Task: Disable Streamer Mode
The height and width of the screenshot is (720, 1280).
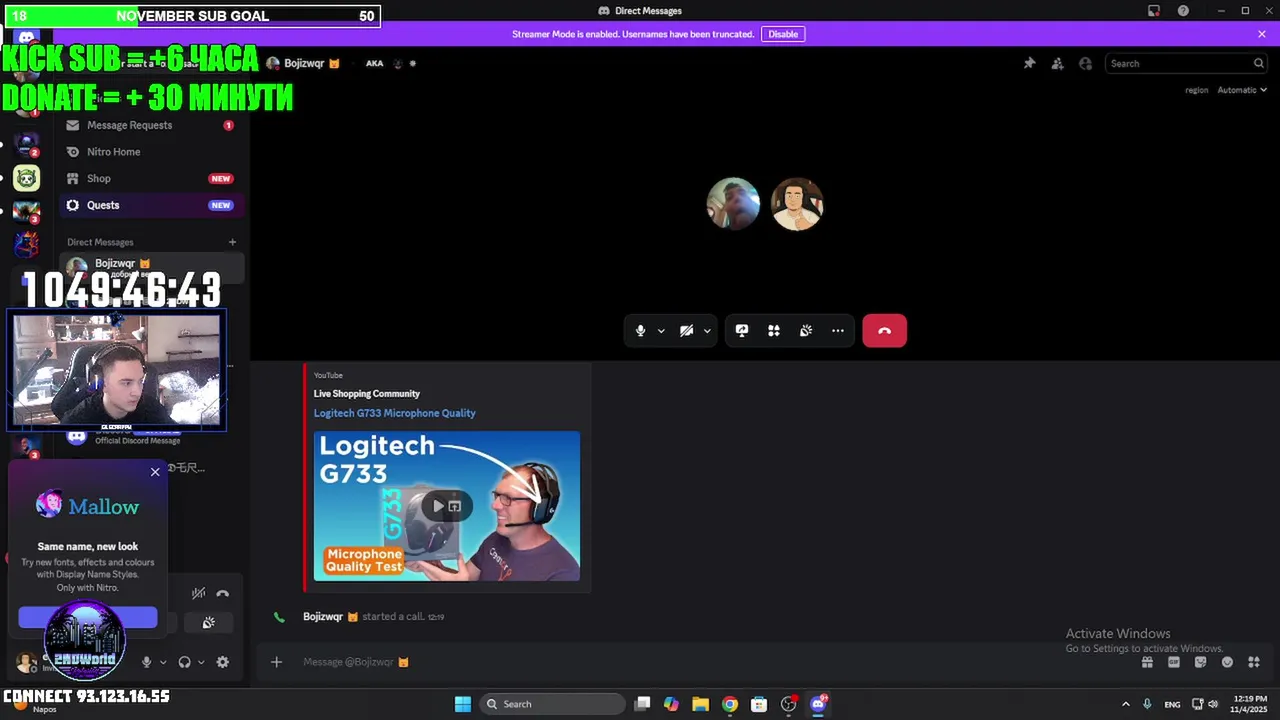Action: pos(783,34)
